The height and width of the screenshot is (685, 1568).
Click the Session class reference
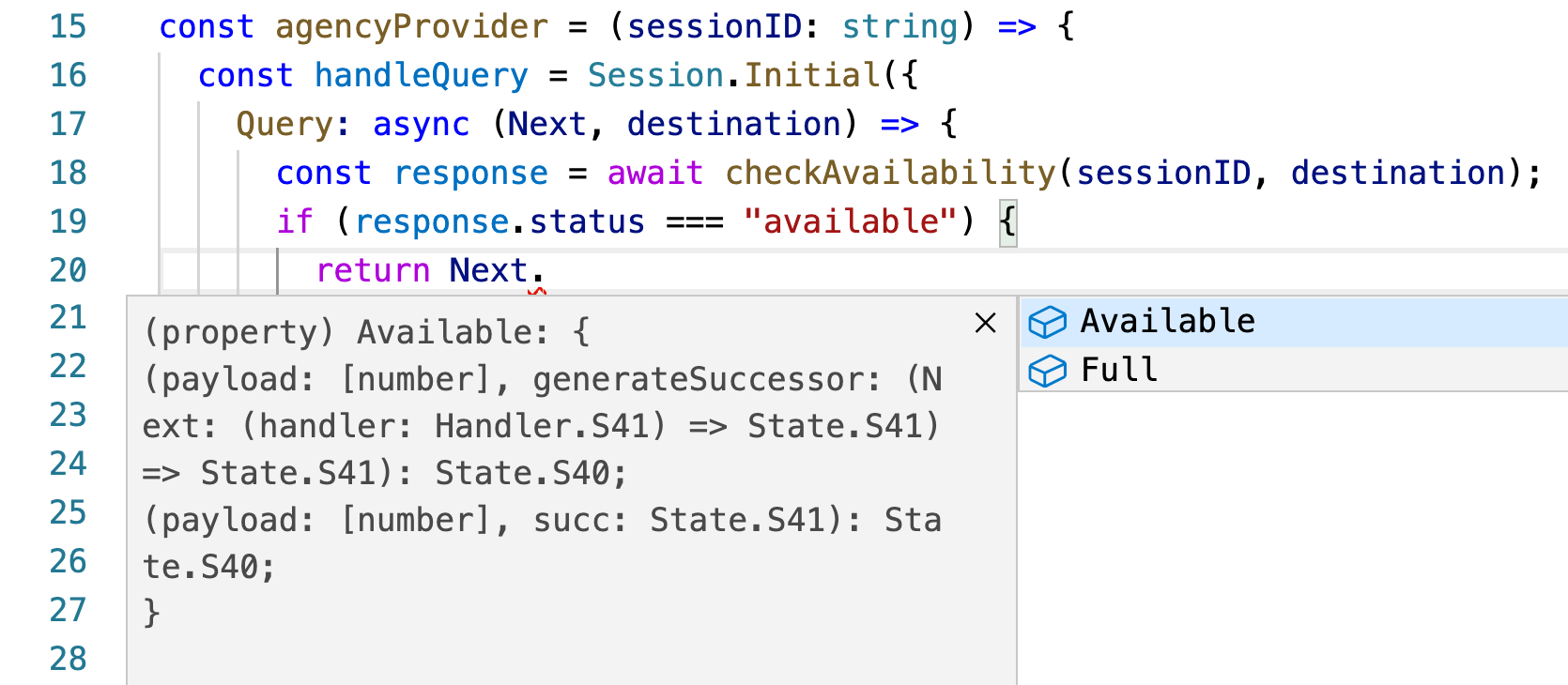click(655, 75)
